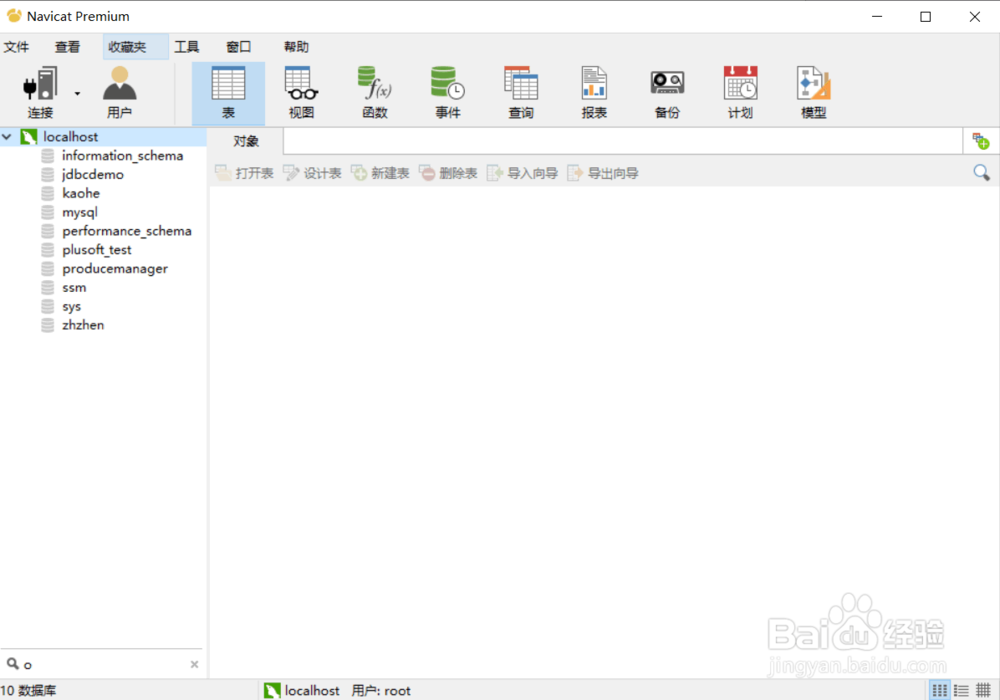Show 函数 (Functions) objects
The width and height of the screenshot is (1000, 700).
tap(375, 93)
